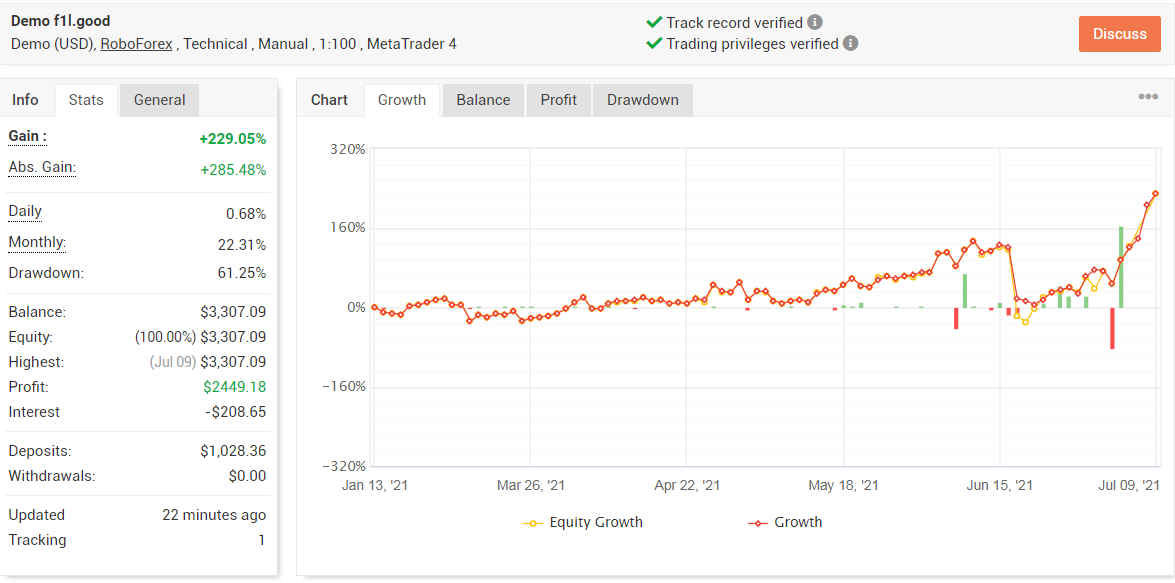Open the General info tab

pos(160,100)
